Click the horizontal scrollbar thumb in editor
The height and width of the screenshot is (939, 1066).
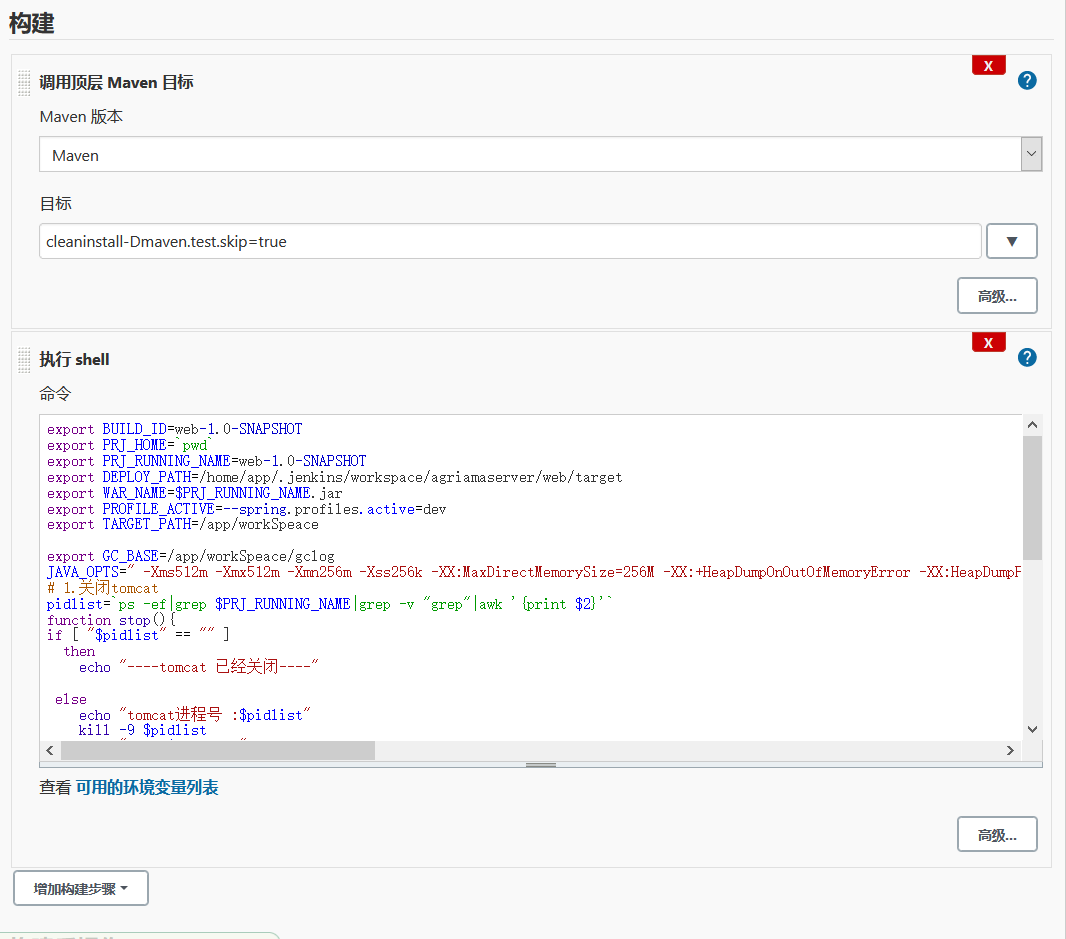218,750
